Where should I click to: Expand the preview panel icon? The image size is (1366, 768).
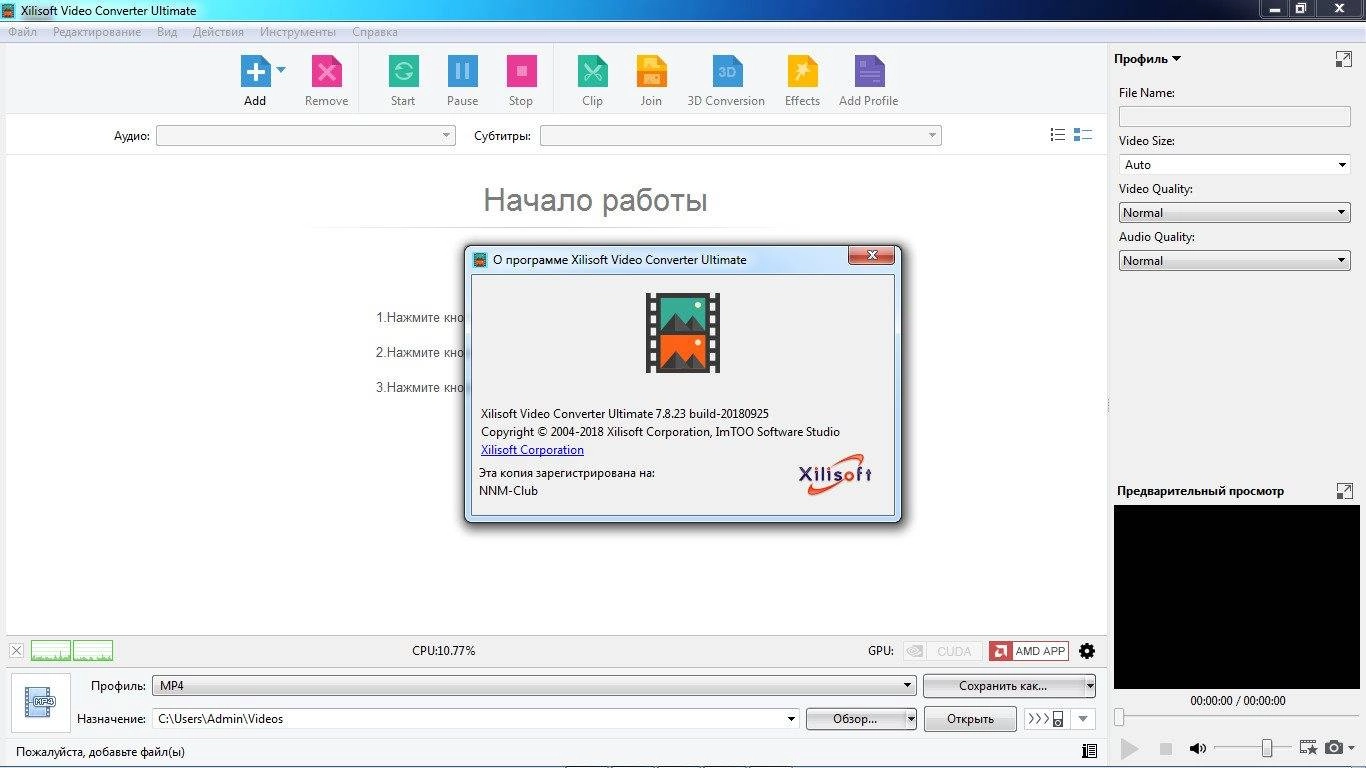[x=1344, y=491]
